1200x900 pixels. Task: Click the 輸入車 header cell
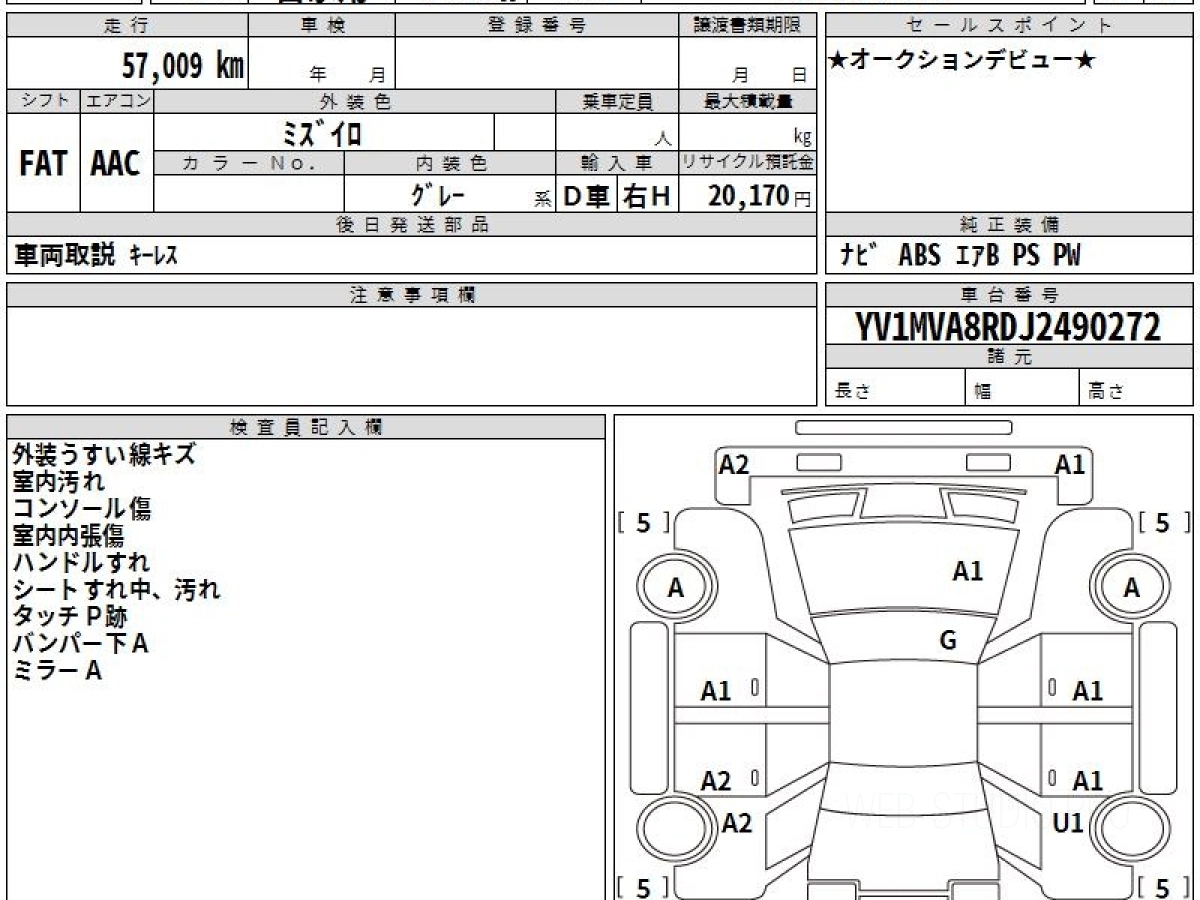click(617, 163)
